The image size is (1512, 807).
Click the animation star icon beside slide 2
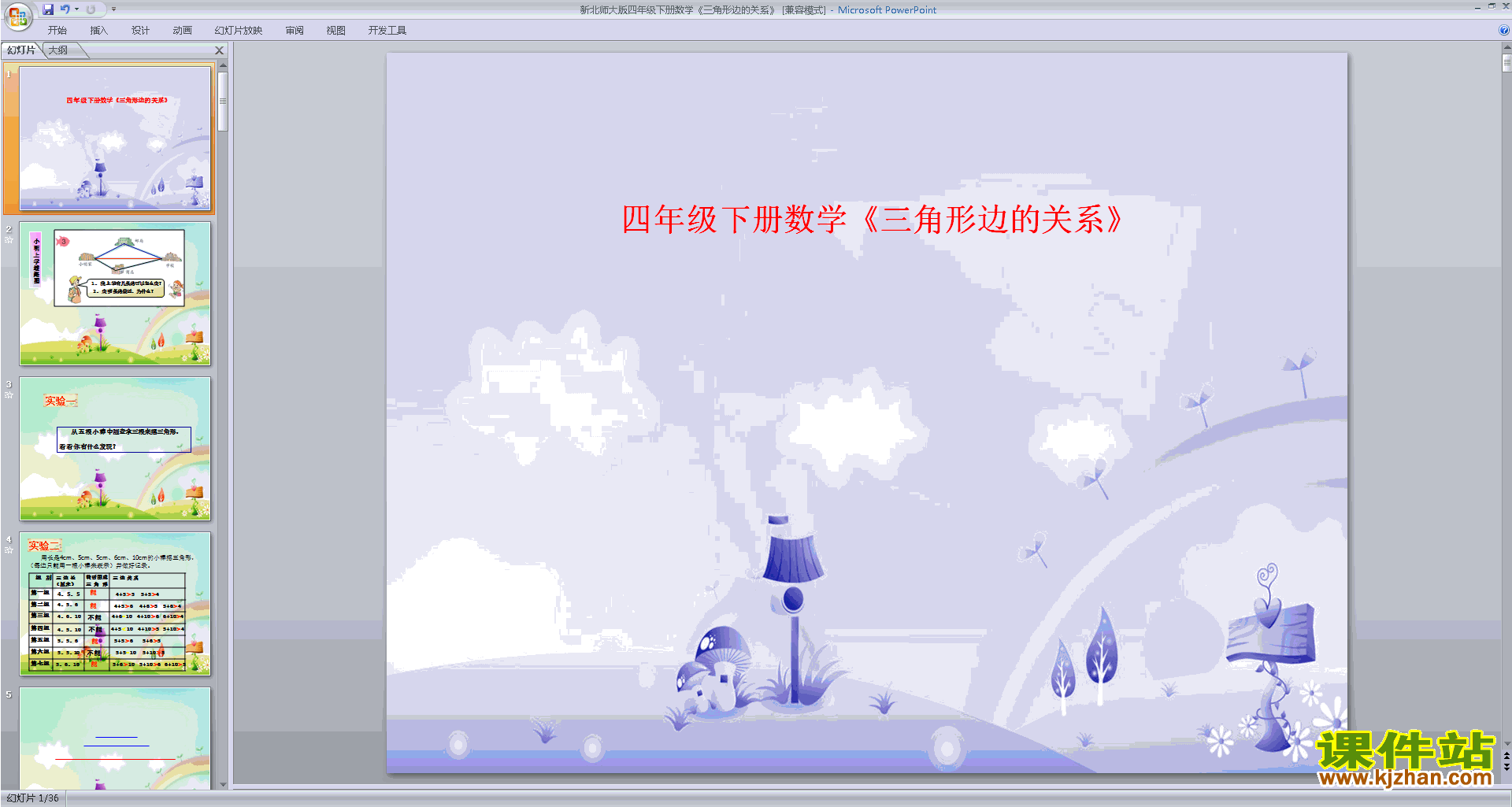point(9,240)
